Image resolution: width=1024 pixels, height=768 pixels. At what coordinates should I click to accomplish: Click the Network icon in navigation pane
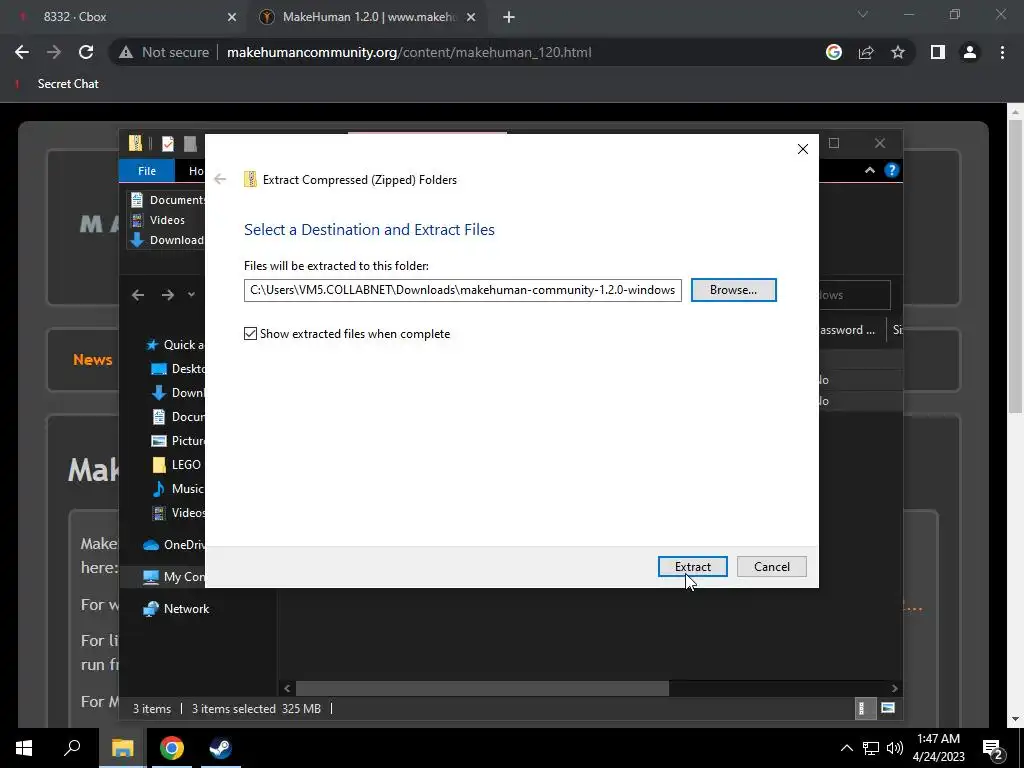pos(151,609)
